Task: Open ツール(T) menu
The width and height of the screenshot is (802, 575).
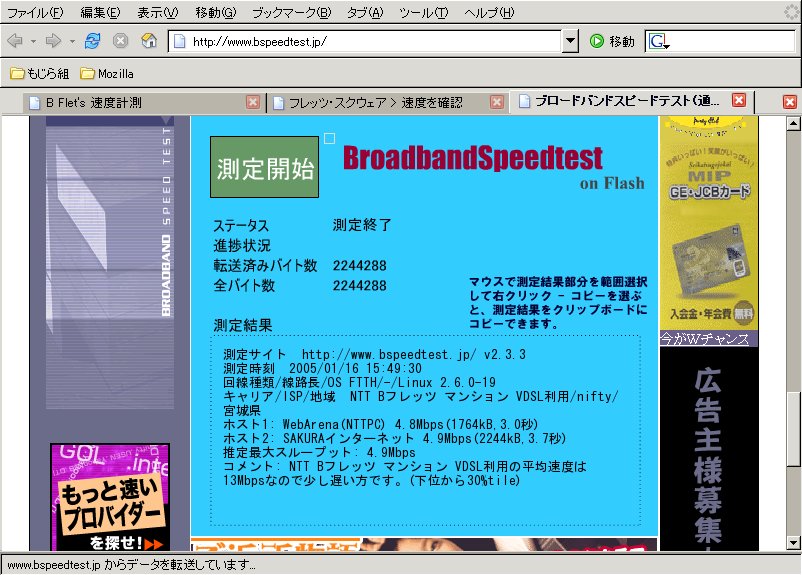Action: [424, 13]
